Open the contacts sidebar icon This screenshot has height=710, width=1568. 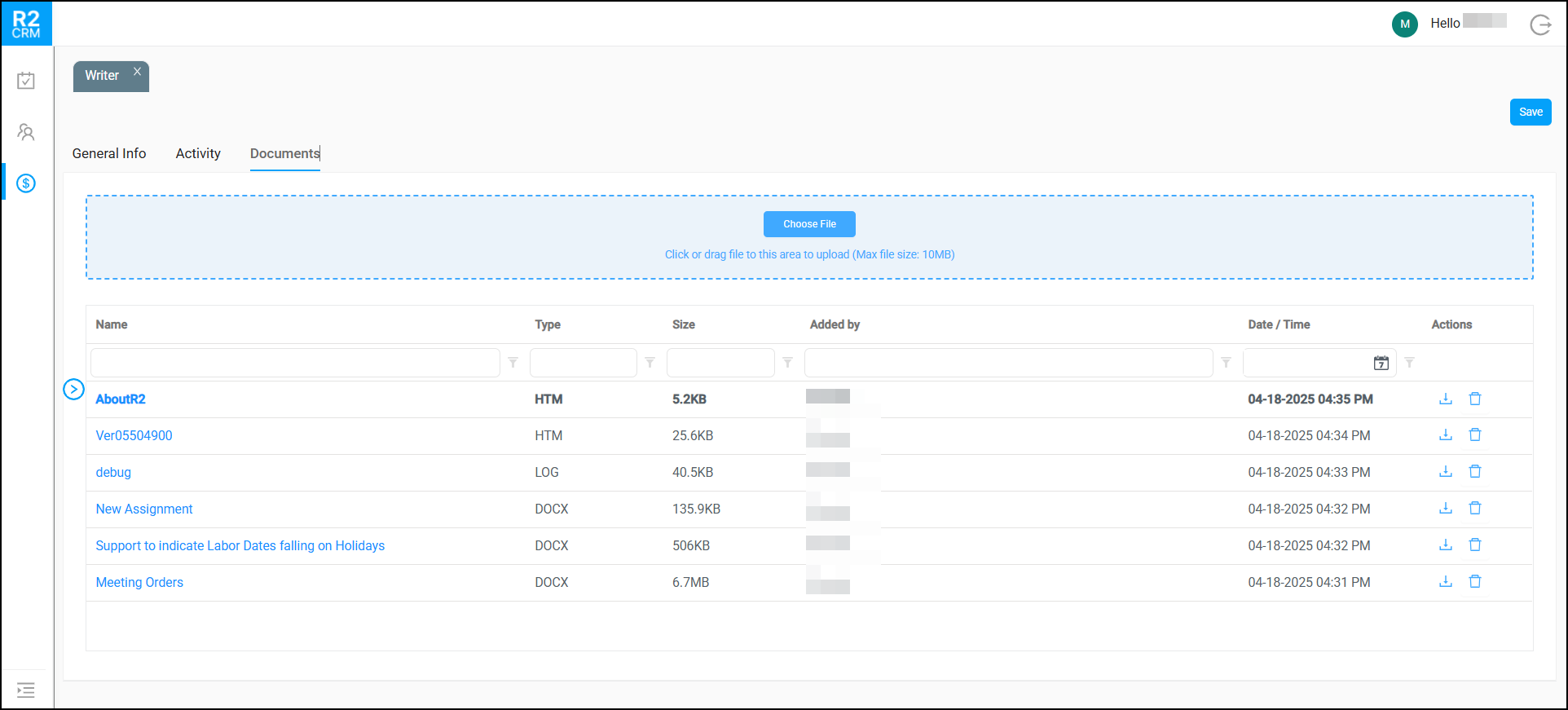(x=26, y=132)
